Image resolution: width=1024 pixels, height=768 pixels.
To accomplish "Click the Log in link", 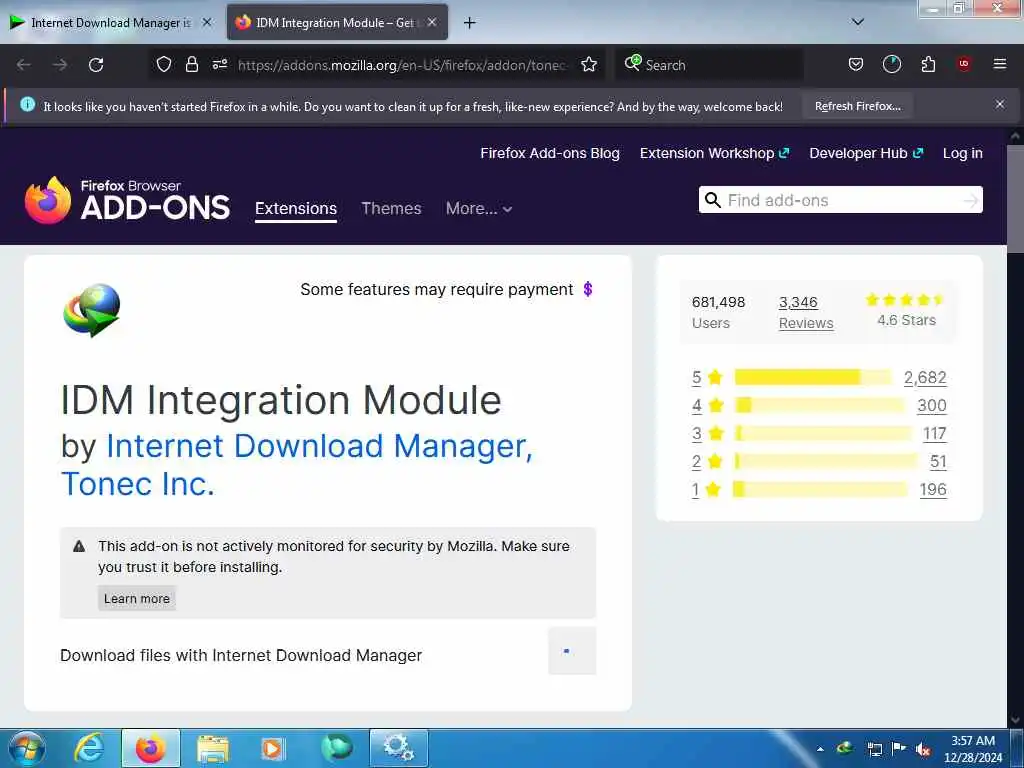I will click(963, 153).
